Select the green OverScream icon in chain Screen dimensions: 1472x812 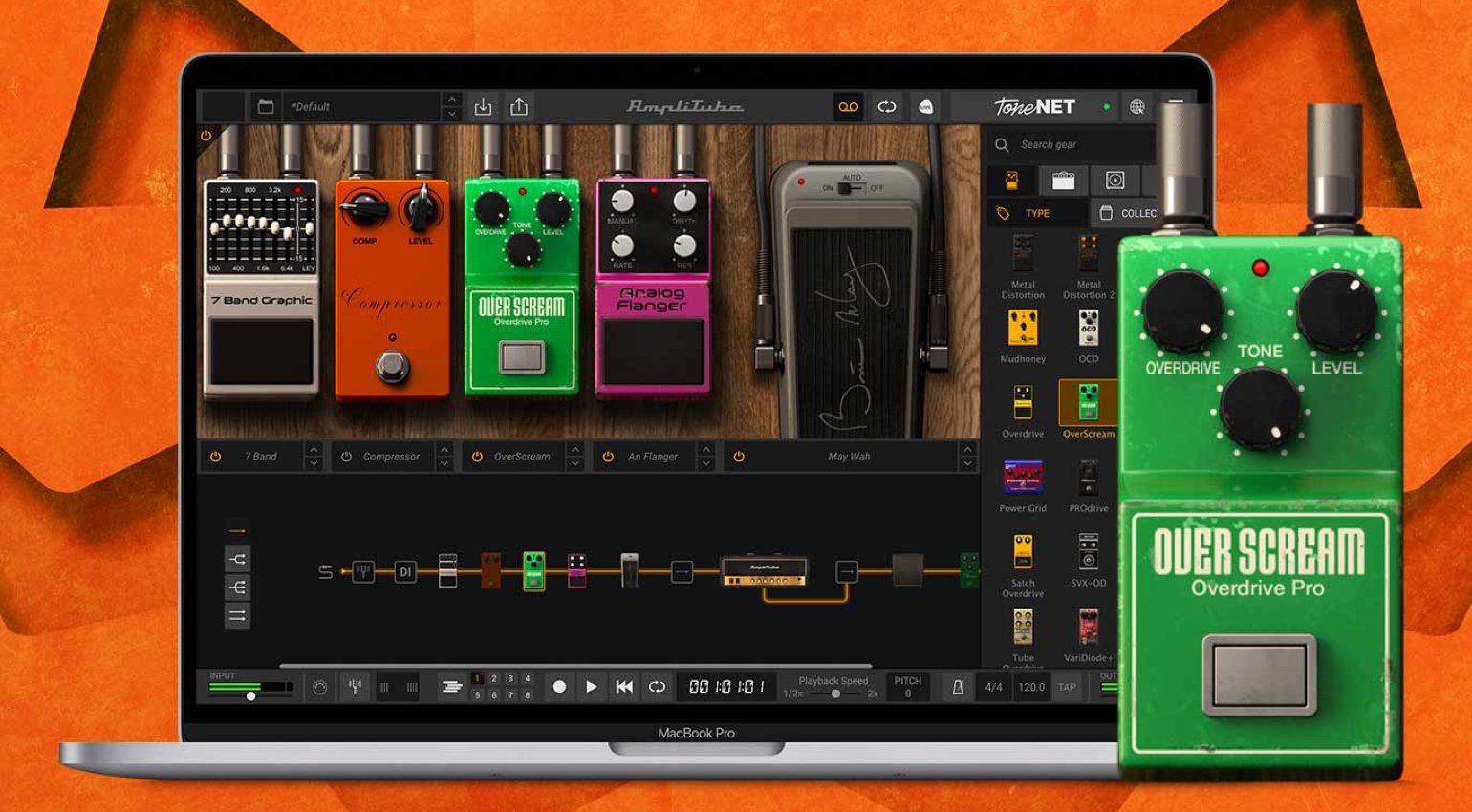(533, 570)
